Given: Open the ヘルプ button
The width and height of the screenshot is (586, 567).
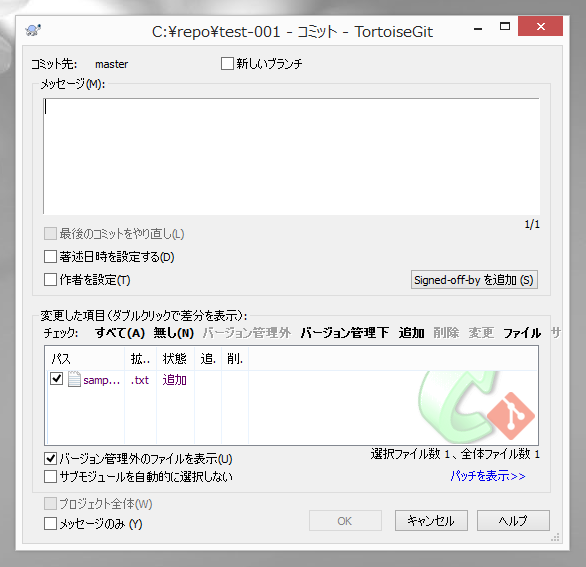Looking at the screenshot, I should click(513, 520).
